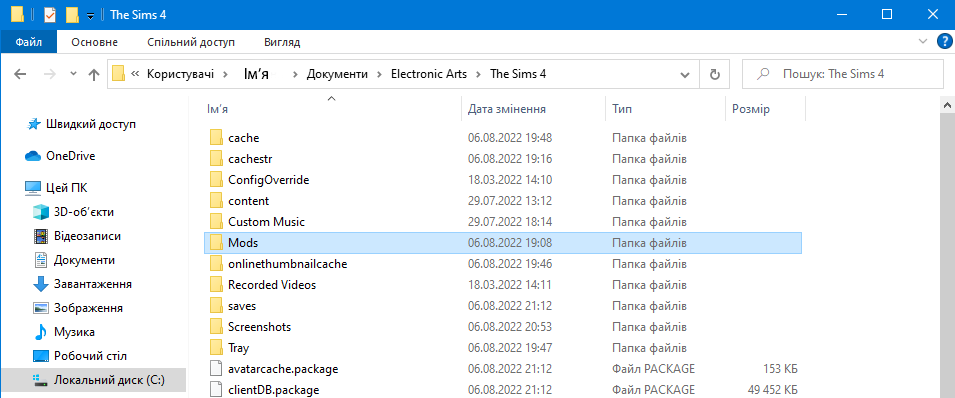Select the cache folder icon
Image resolution: width=955 pixels, height=398 pixels.
pyautogui.click(x=216, y=138)
